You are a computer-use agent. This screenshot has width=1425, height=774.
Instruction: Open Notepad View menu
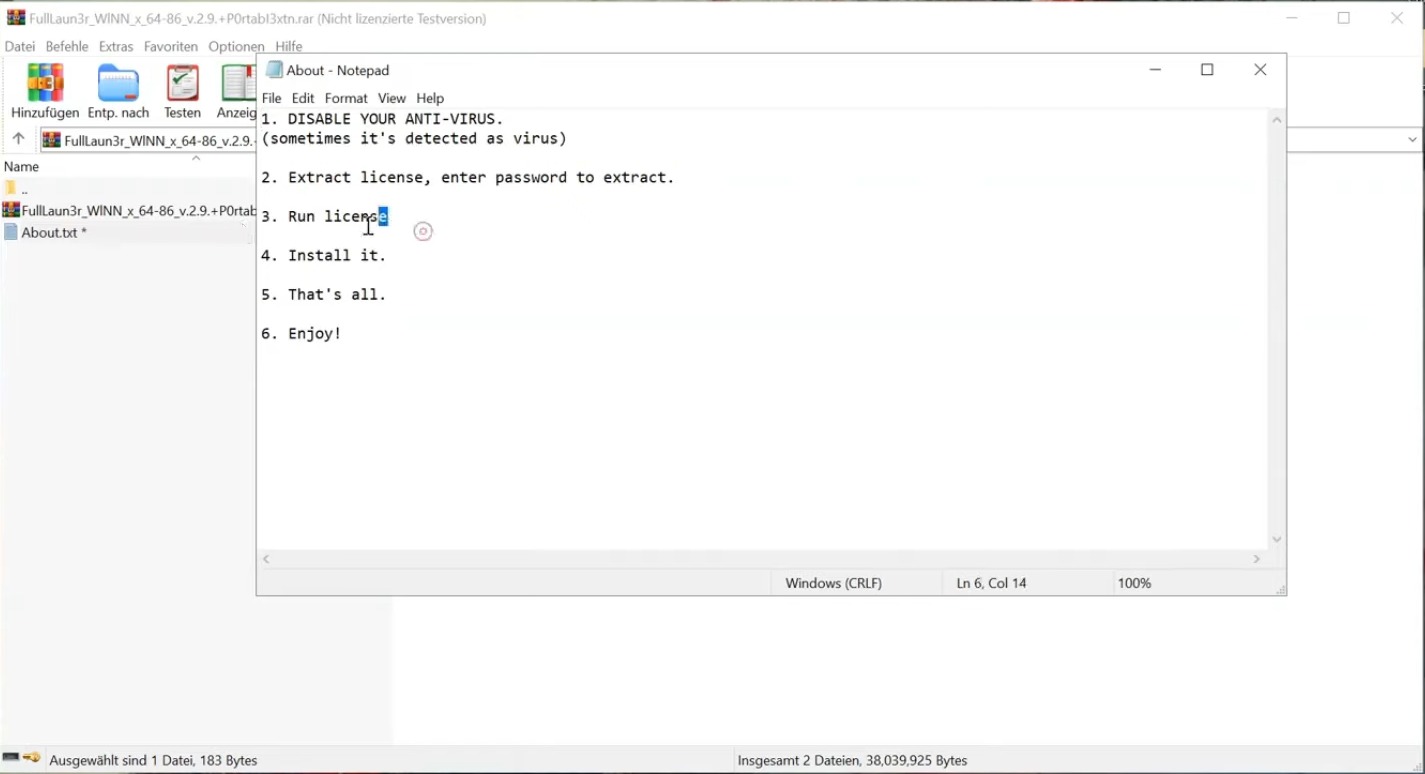392,98
